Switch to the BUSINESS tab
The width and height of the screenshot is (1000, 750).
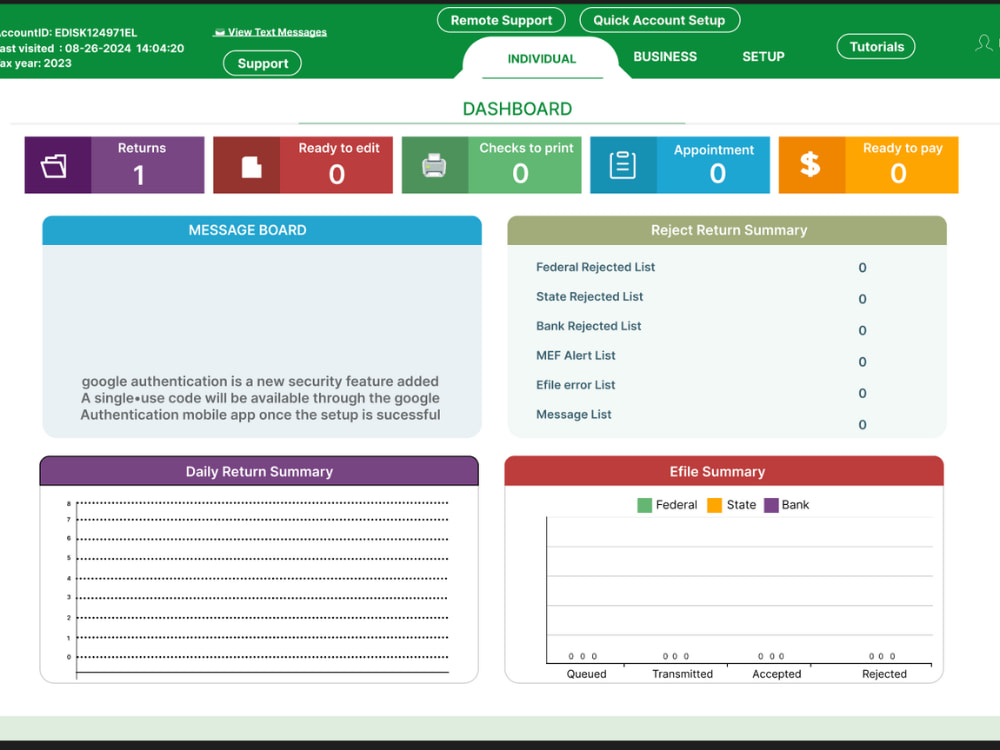pyautogui.click(x=665, y=57)
